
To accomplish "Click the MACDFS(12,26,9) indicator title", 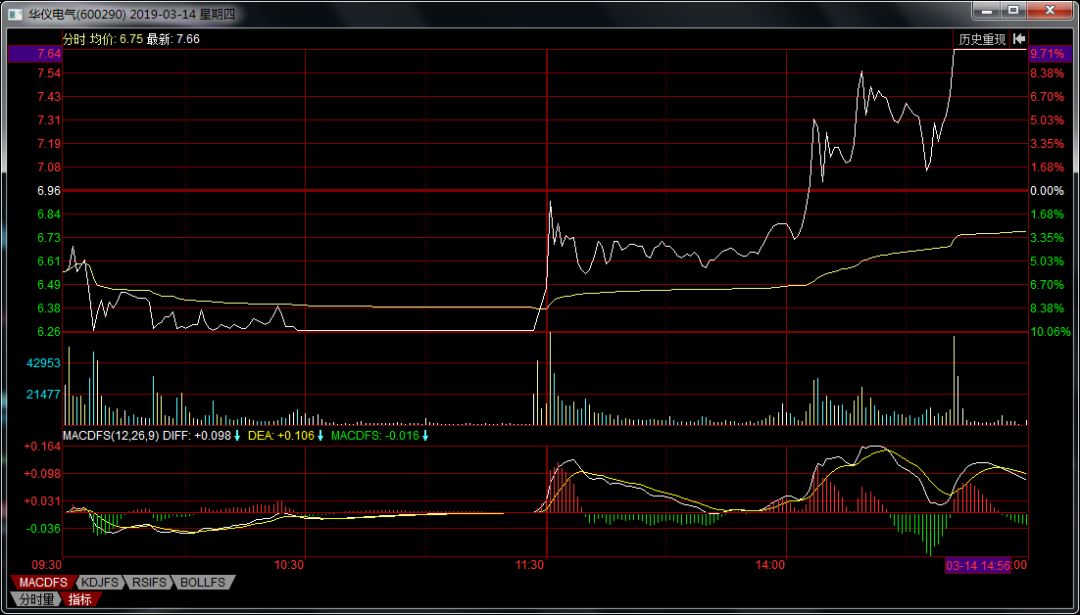I will [111, 435].
